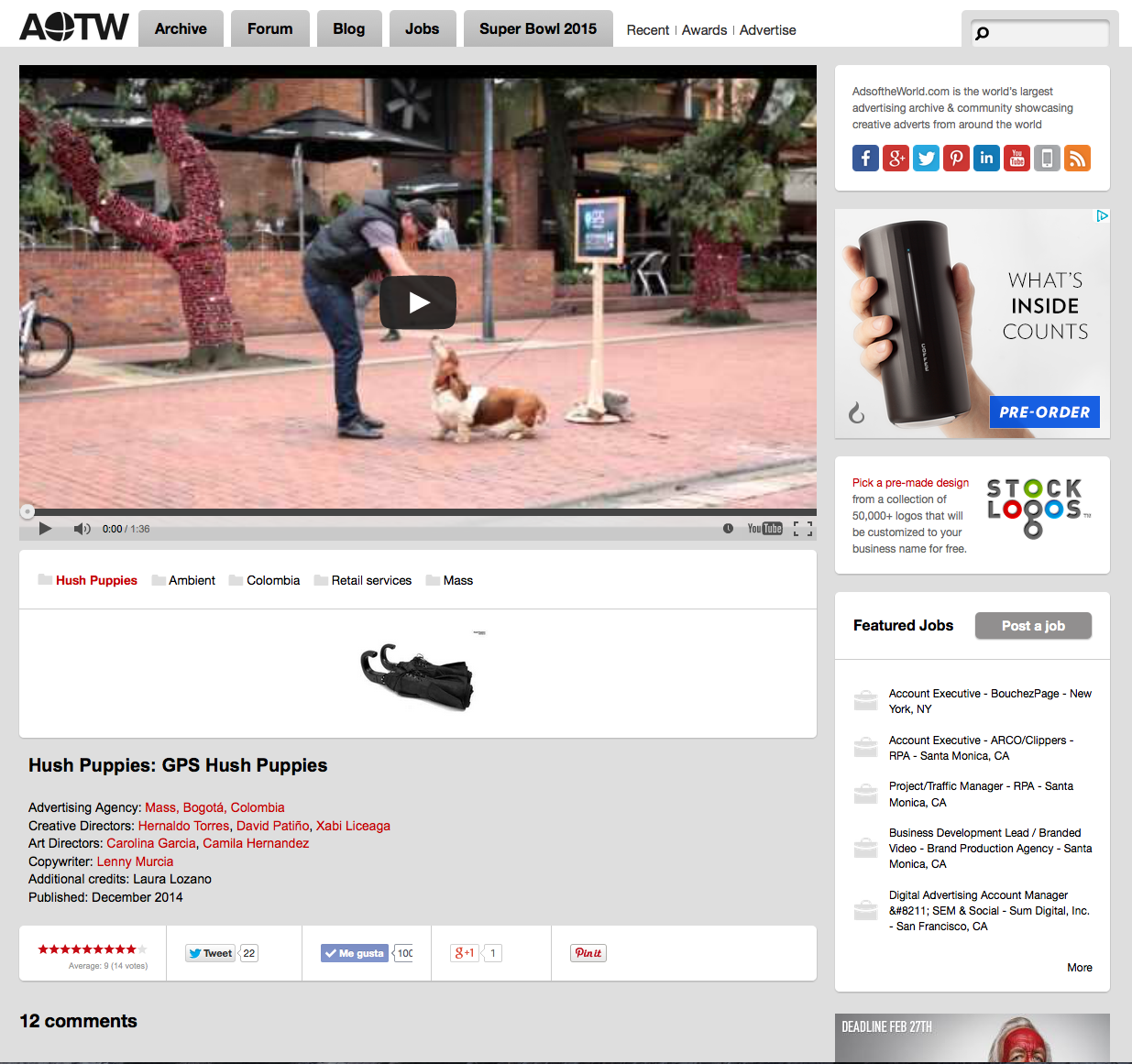The height and width of the screenshot is (1064, 1132).
Task: Open the video on YouTube logo
Action: point(764,529)
